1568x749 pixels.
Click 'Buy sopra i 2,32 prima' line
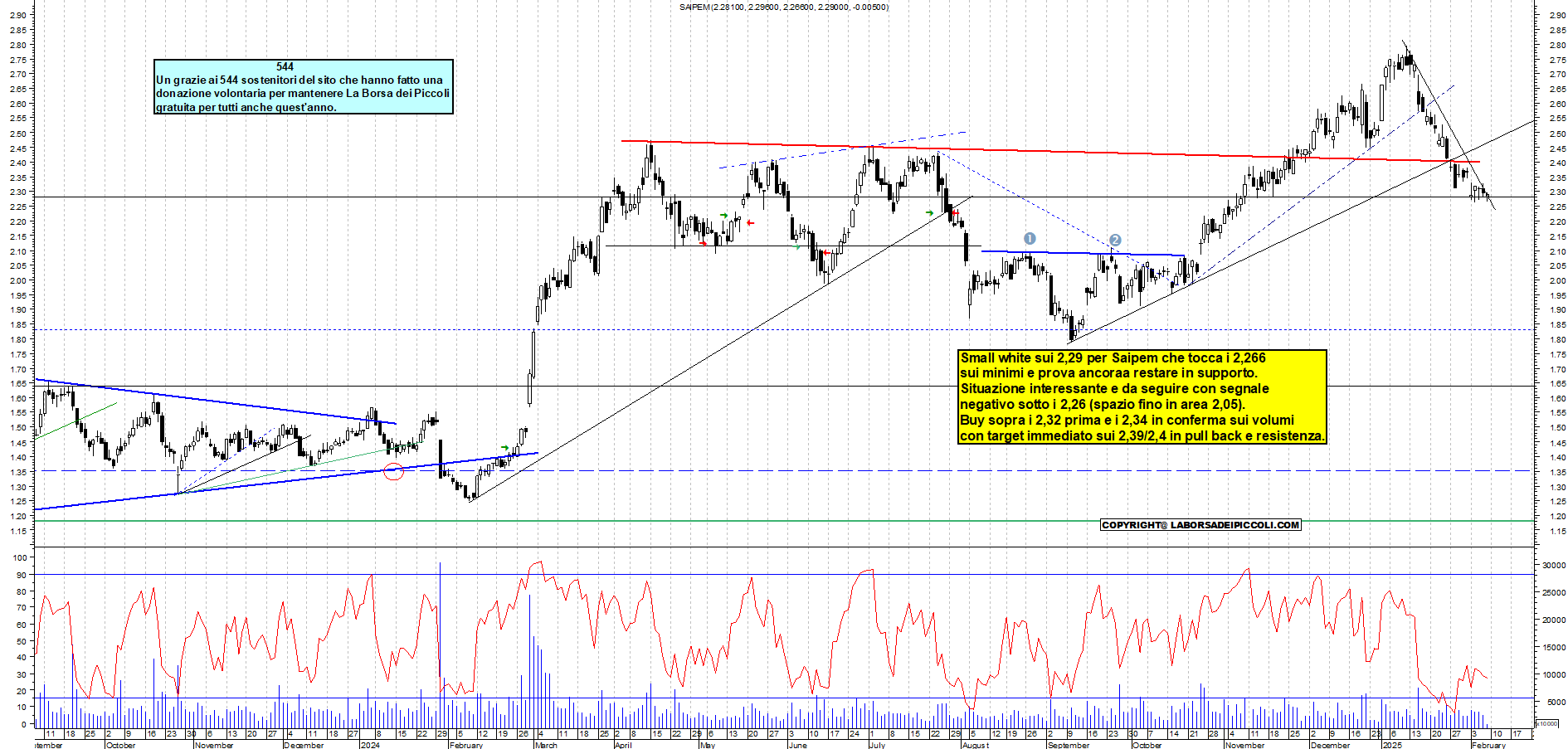coord(1127,420)
